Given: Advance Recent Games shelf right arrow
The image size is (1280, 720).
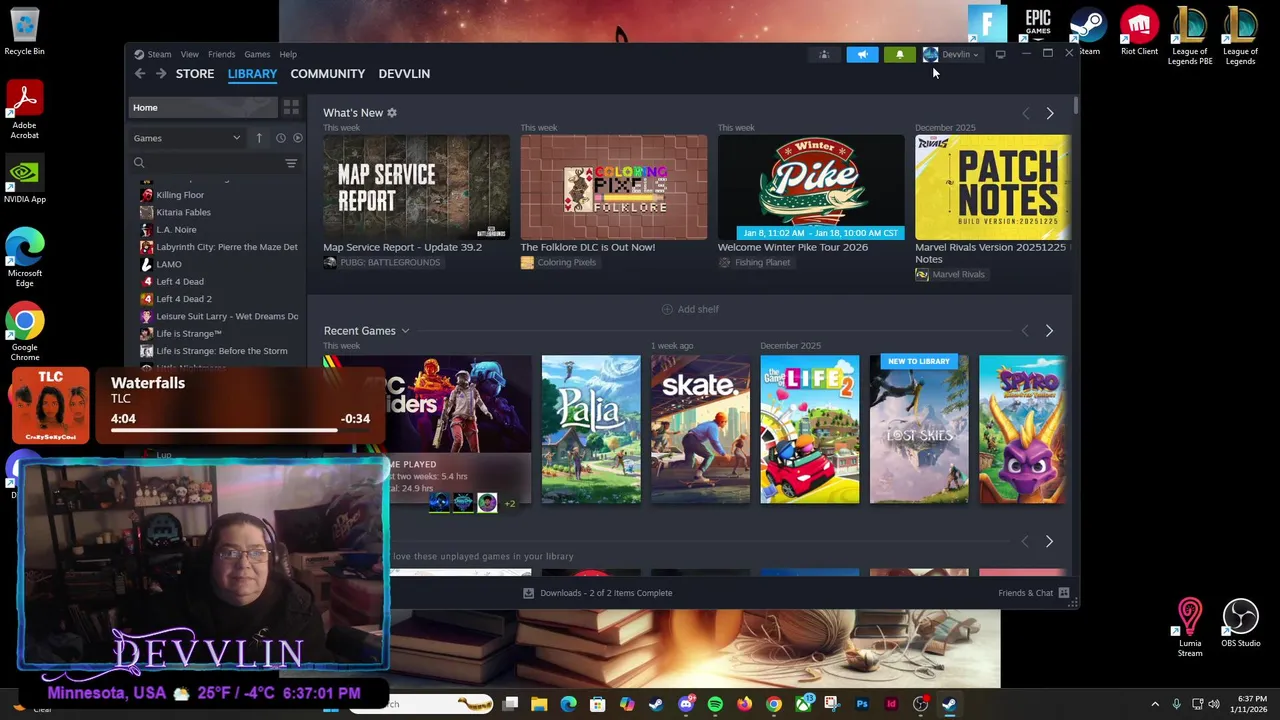Looking at the screenshot, I should [1049, 331].
